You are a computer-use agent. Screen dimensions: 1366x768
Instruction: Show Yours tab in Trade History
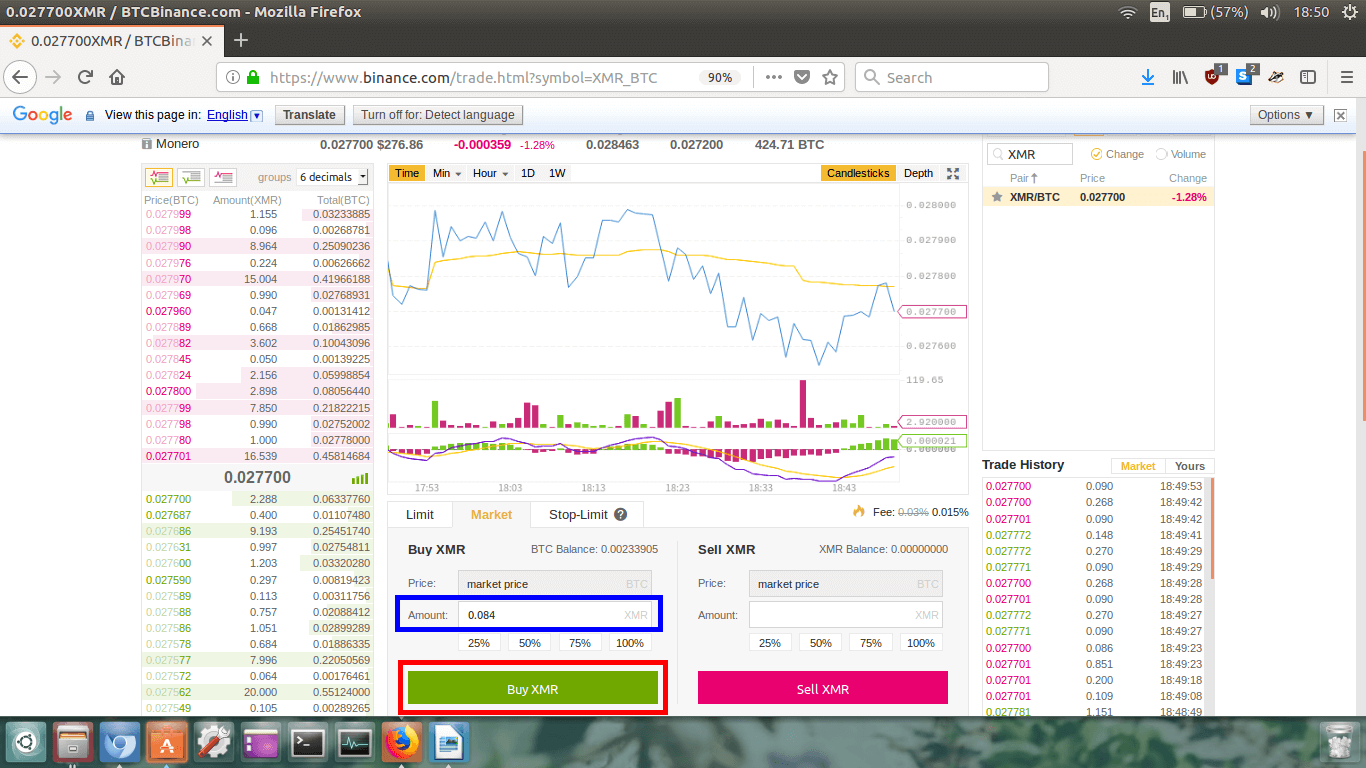(1190, 466)
